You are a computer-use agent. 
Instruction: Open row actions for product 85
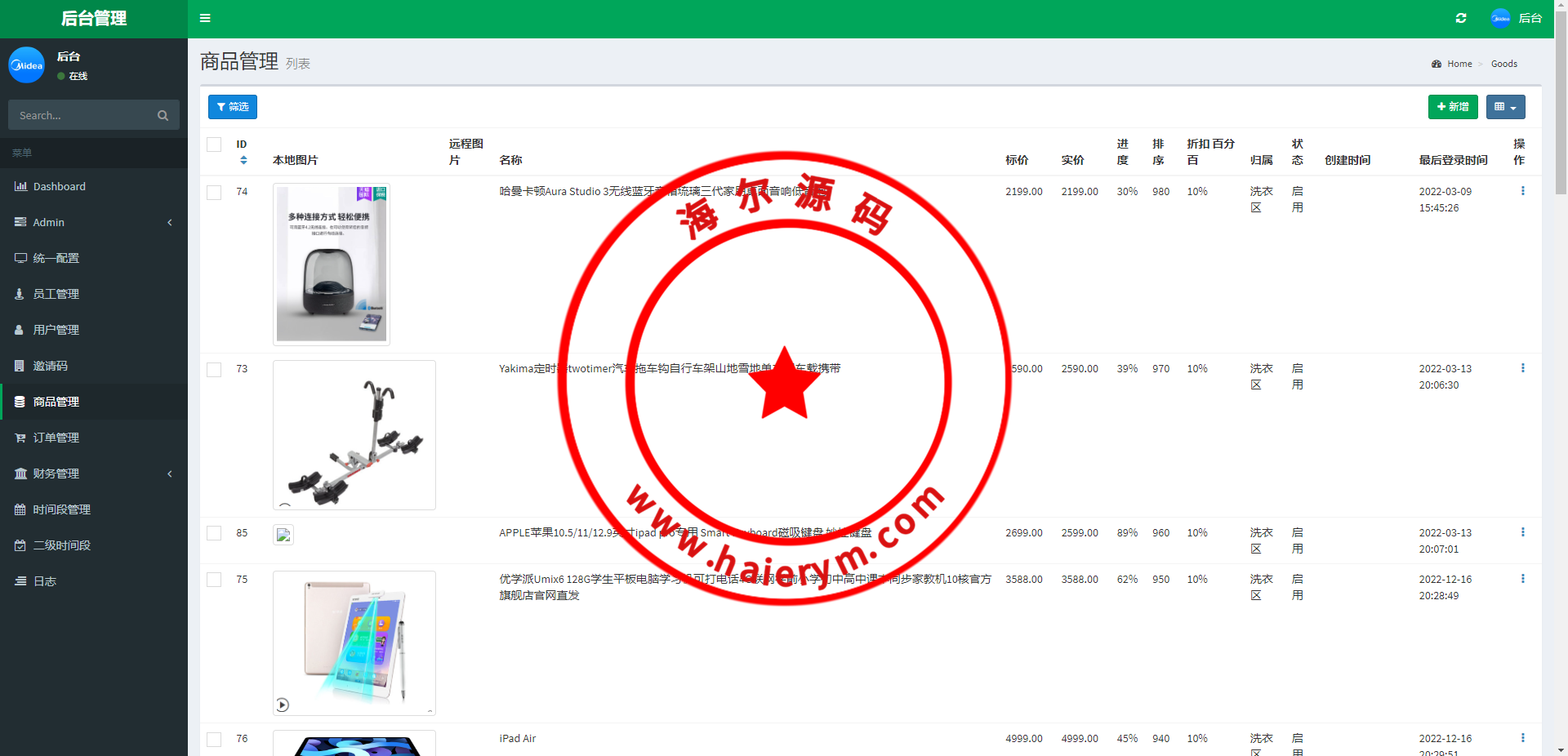[1522, 532]
